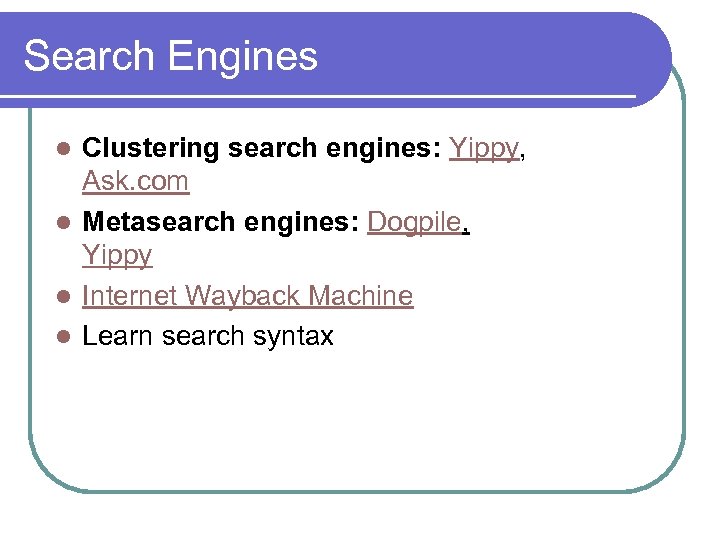This screenshot has width=720, height=540.
Task: Open the Yippy link below Dogpile
Action: click(x=117, y=256)
